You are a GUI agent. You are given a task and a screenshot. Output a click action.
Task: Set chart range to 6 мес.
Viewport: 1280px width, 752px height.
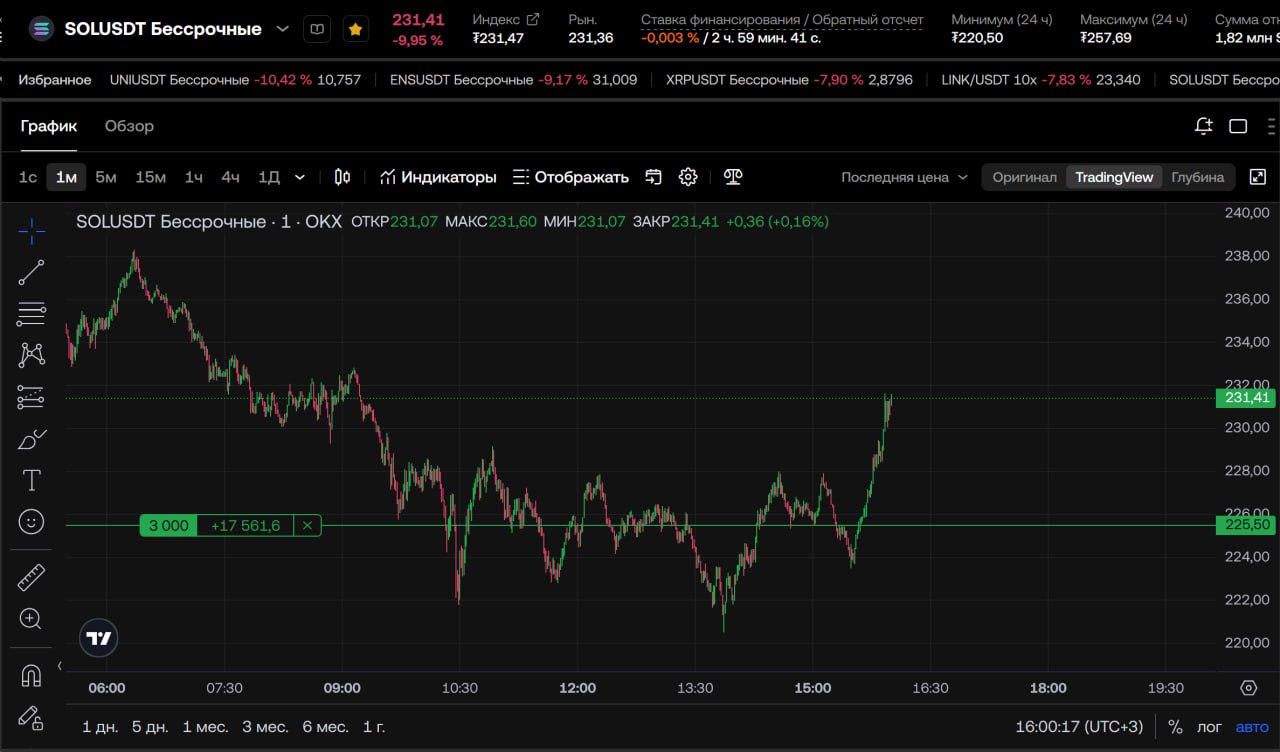(x=325, y=727)
